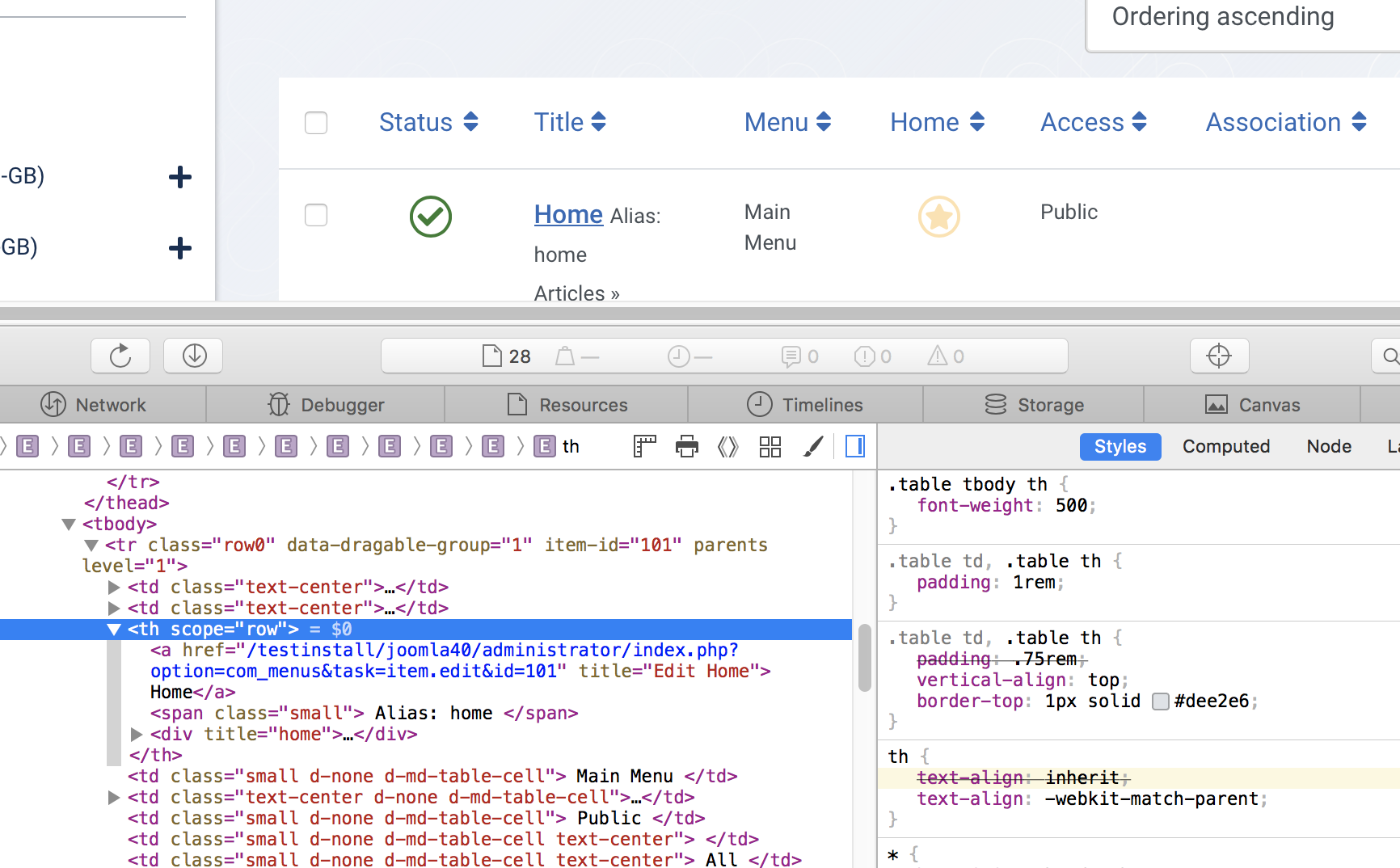Tick the select-all checkbox in table header

[x=316, y=123]
